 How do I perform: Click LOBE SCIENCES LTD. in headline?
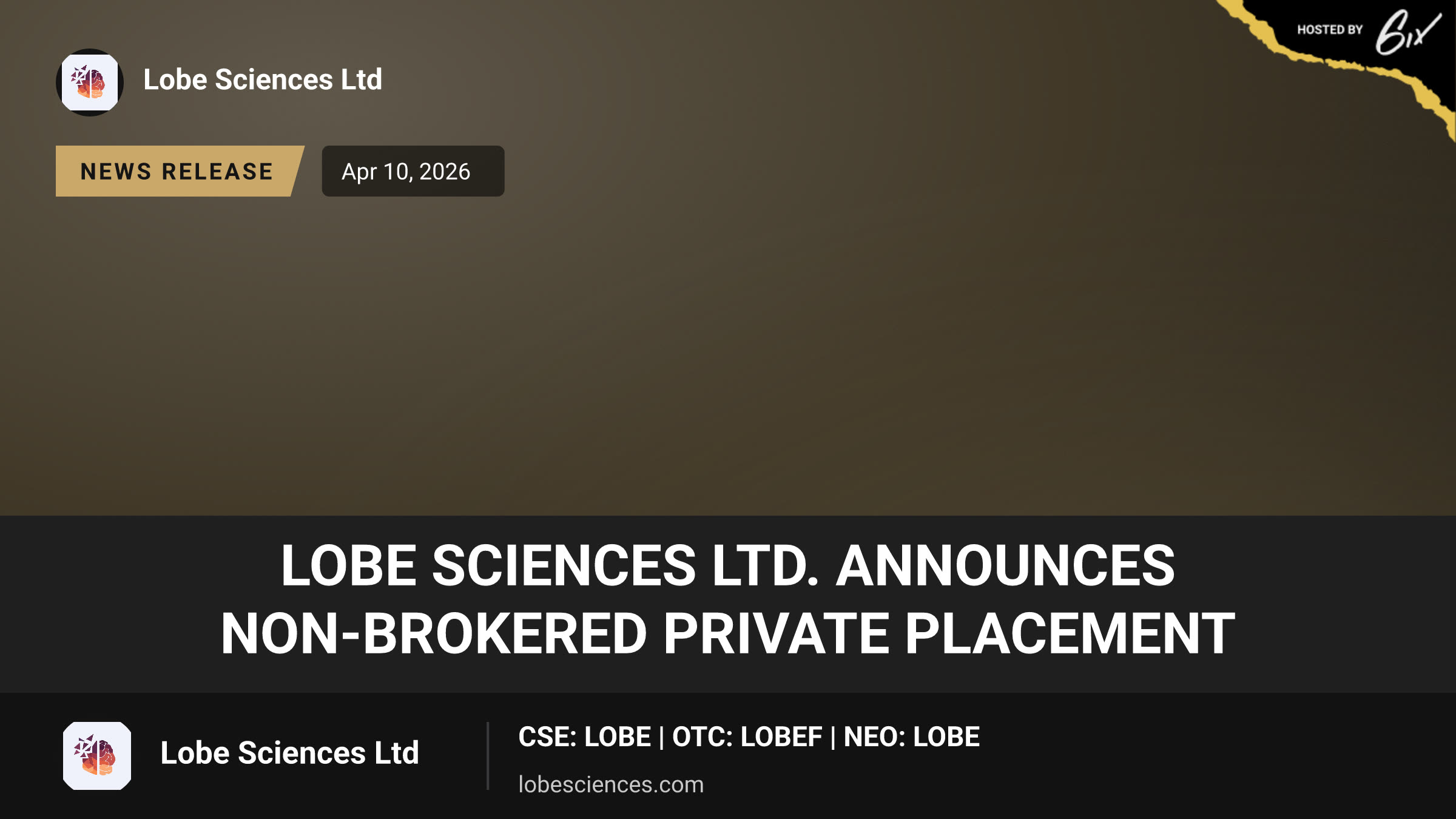(550, 565)
